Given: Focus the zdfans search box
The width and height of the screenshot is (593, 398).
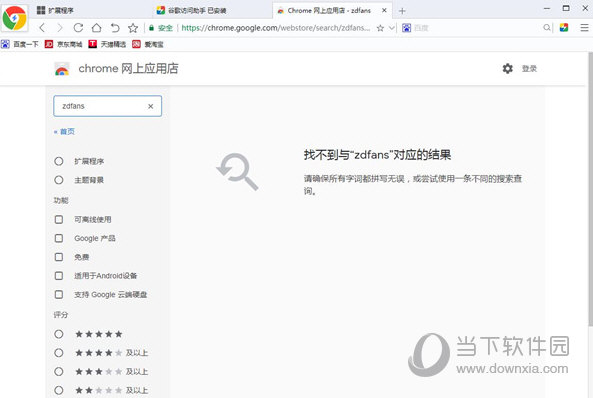Looking at the screenshot, I should tap(107, 106).
